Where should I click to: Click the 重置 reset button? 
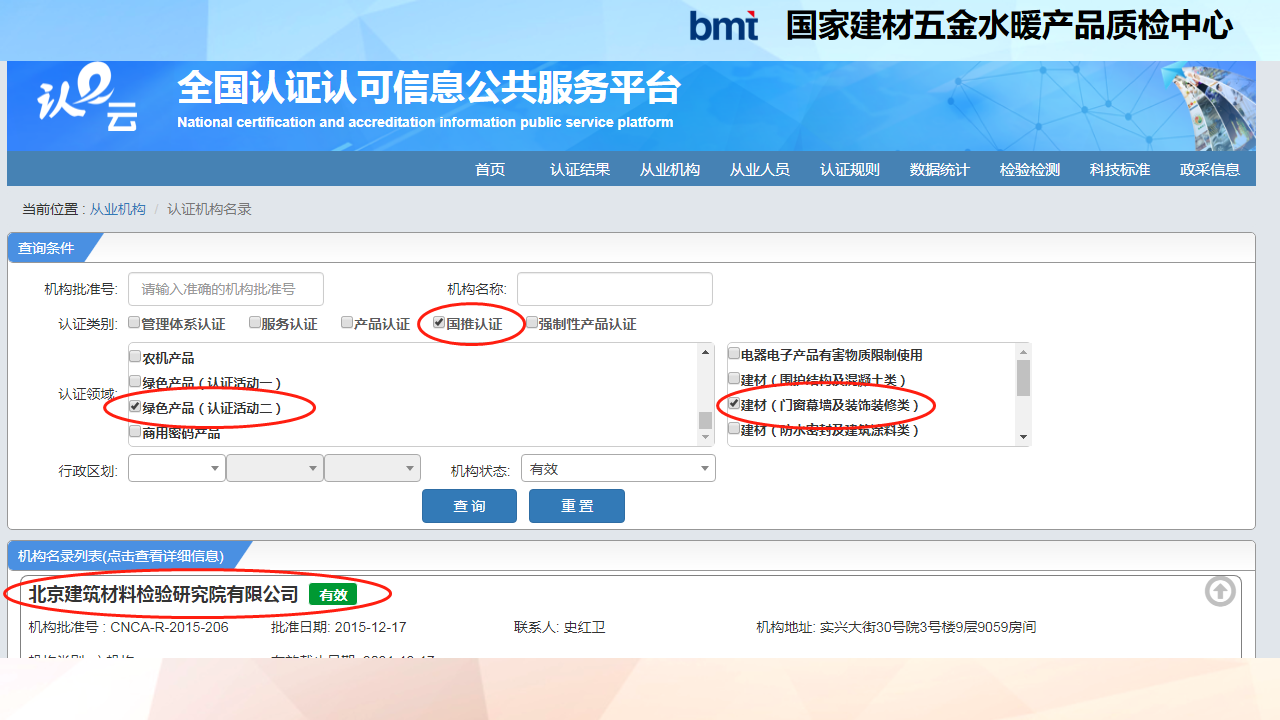click(x=577, y=506)
